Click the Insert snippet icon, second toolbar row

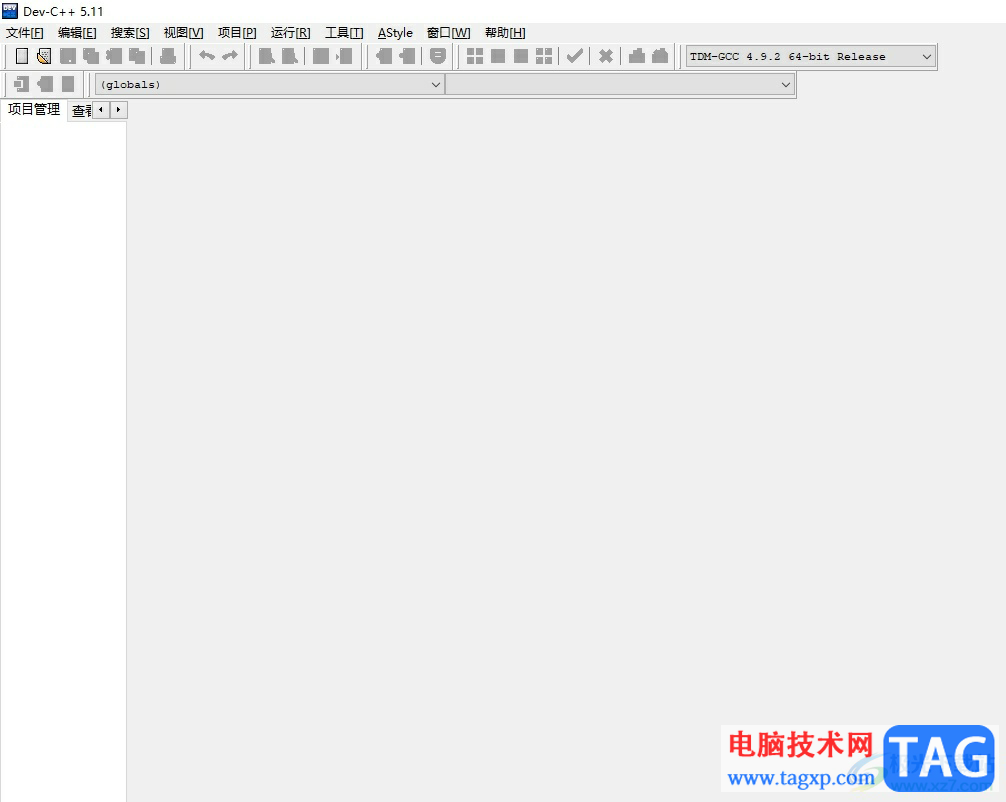coord(21,84)
